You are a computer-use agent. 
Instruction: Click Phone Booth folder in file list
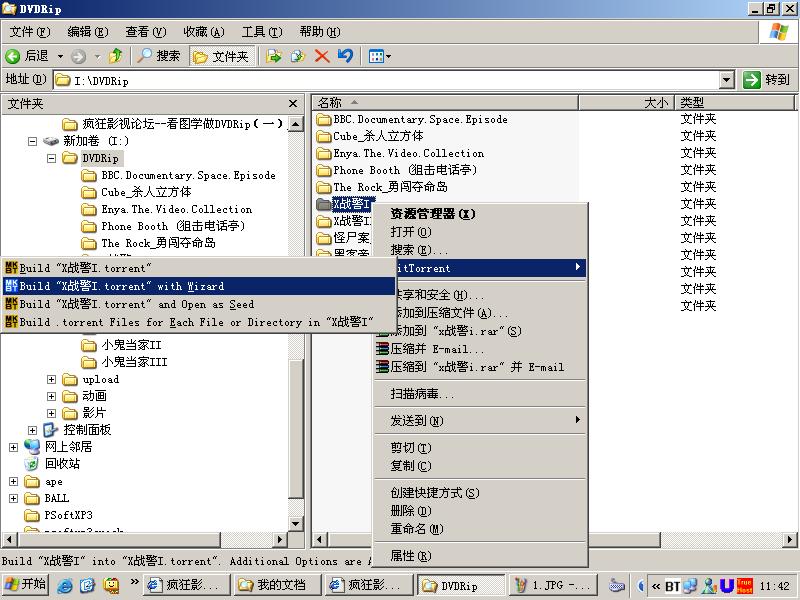pos(405,170)
